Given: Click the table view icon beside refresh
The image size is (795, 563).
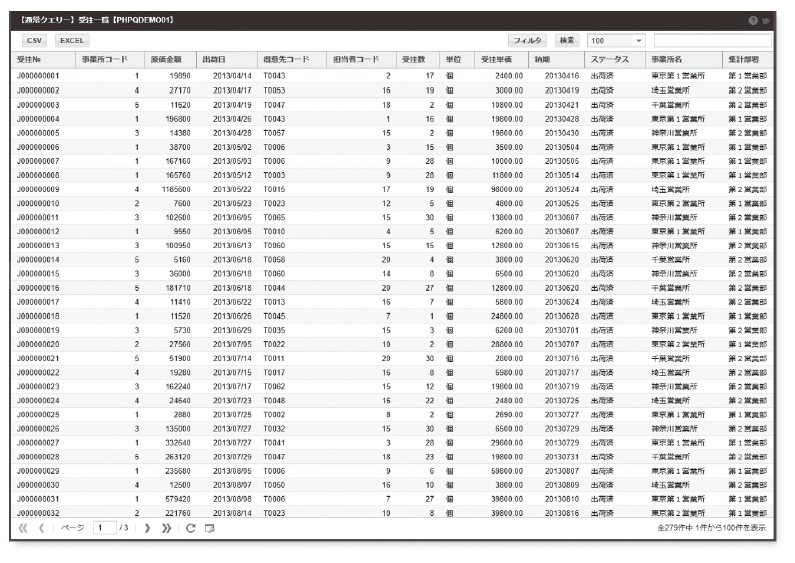Looking at the screenshot, I should pyautogui.click(x=209, y=529).
